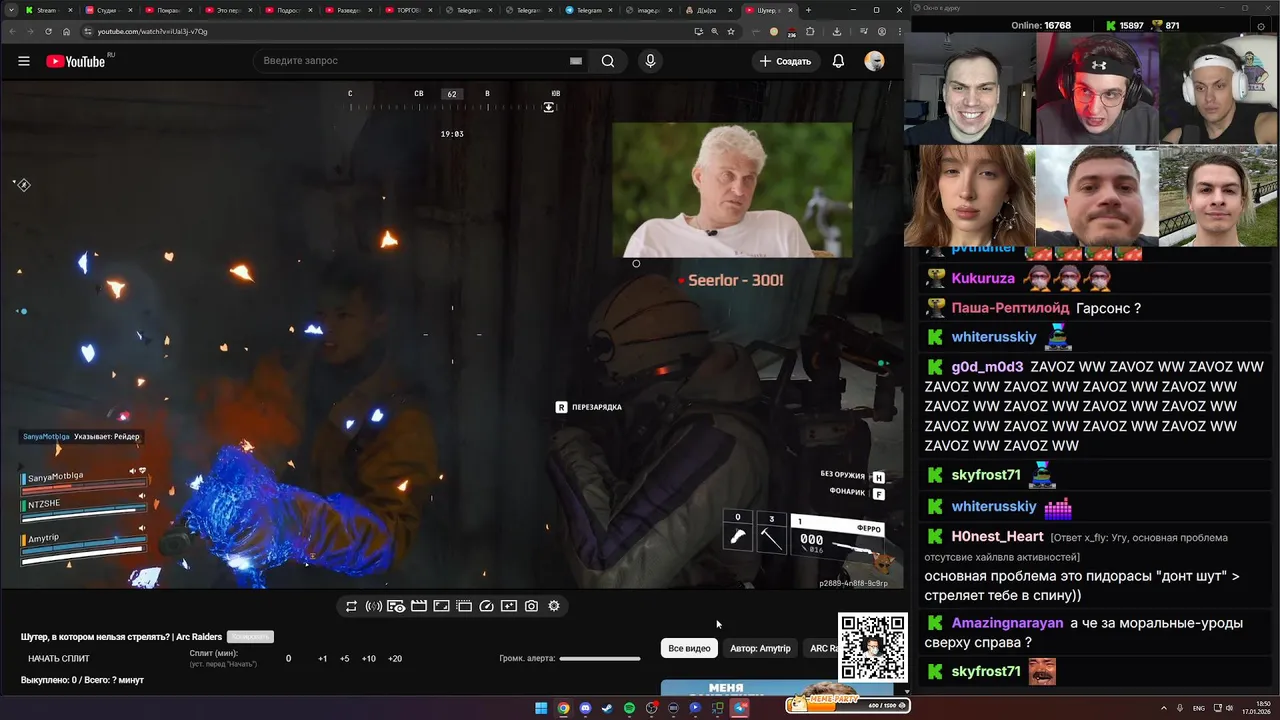Open player toolbar settings gear
The width and height of the screenshot is (1280, 720).
click(x=554, y=606)
